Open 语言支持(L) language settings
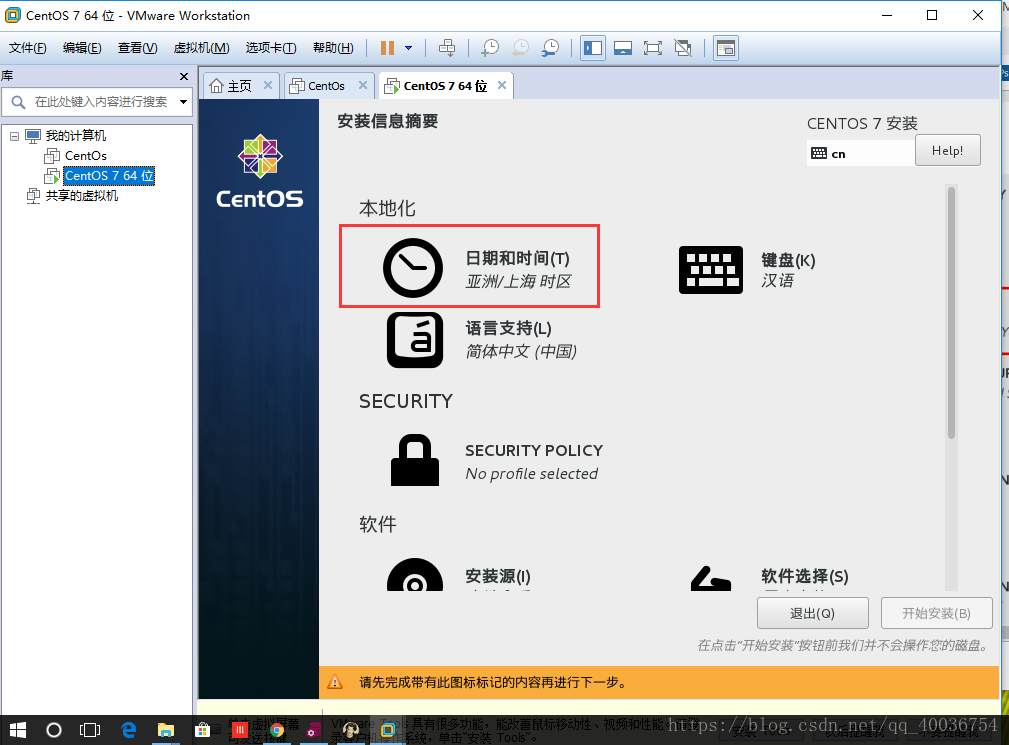This screenshot has height=745, width=1009. [481, 340]
